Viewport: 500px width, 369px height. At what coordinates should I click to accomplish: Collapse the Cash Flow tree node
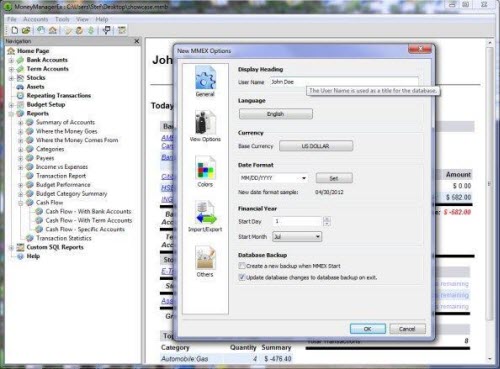[21, 203]
